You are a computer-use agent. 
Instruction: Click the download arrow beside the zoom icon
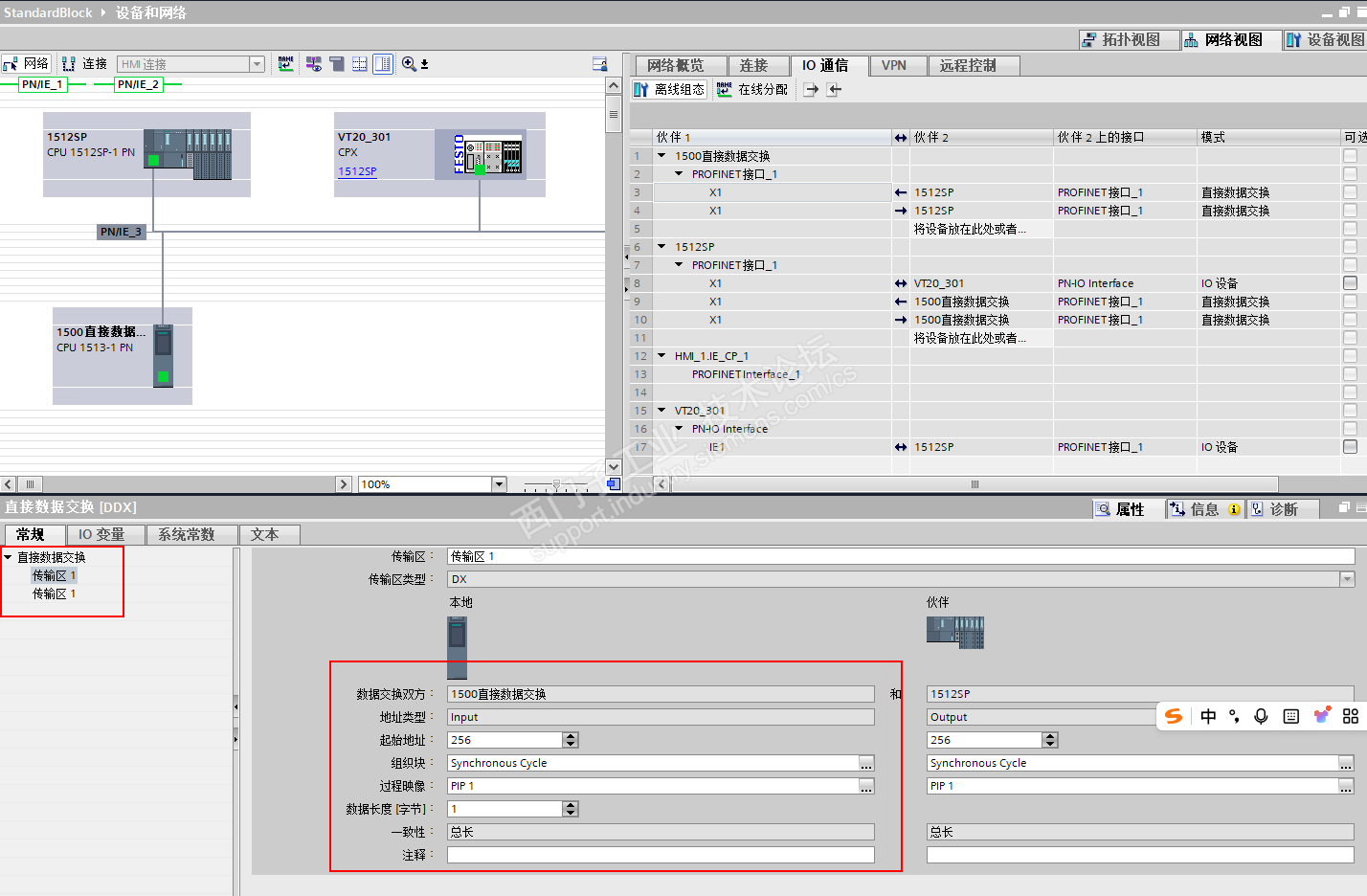[x=424, y=64]
